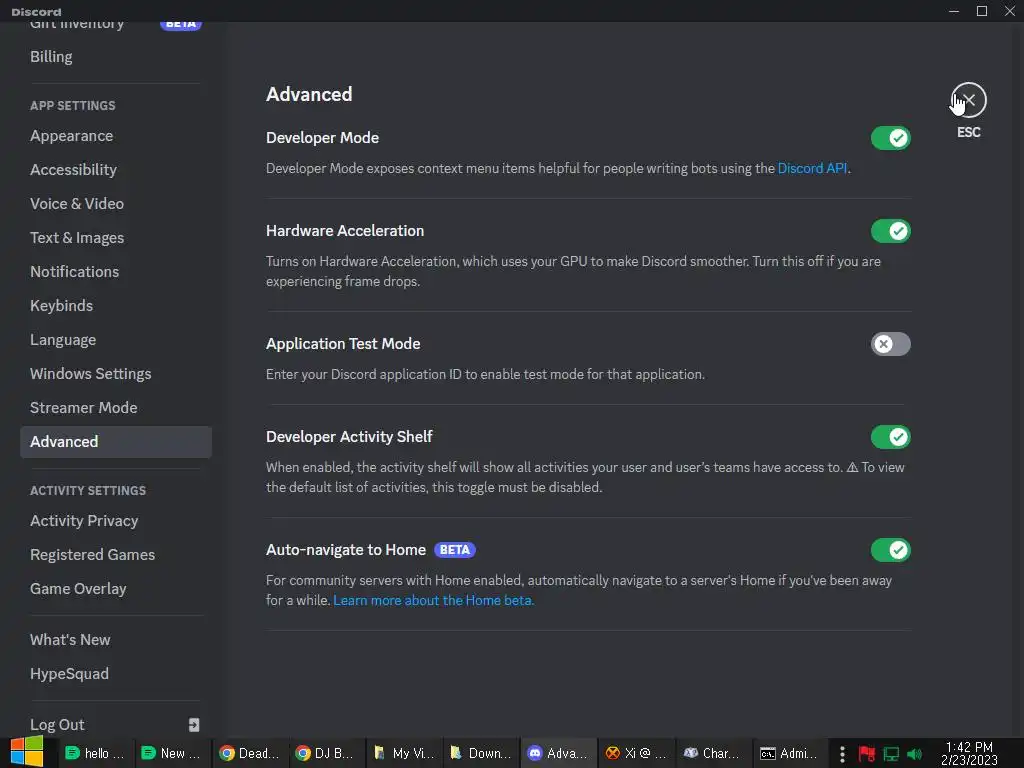Switch to 'hello' taskbar window
Image resolution: width=1024 pixels, height=768 pixels.
tap(96, 753)
